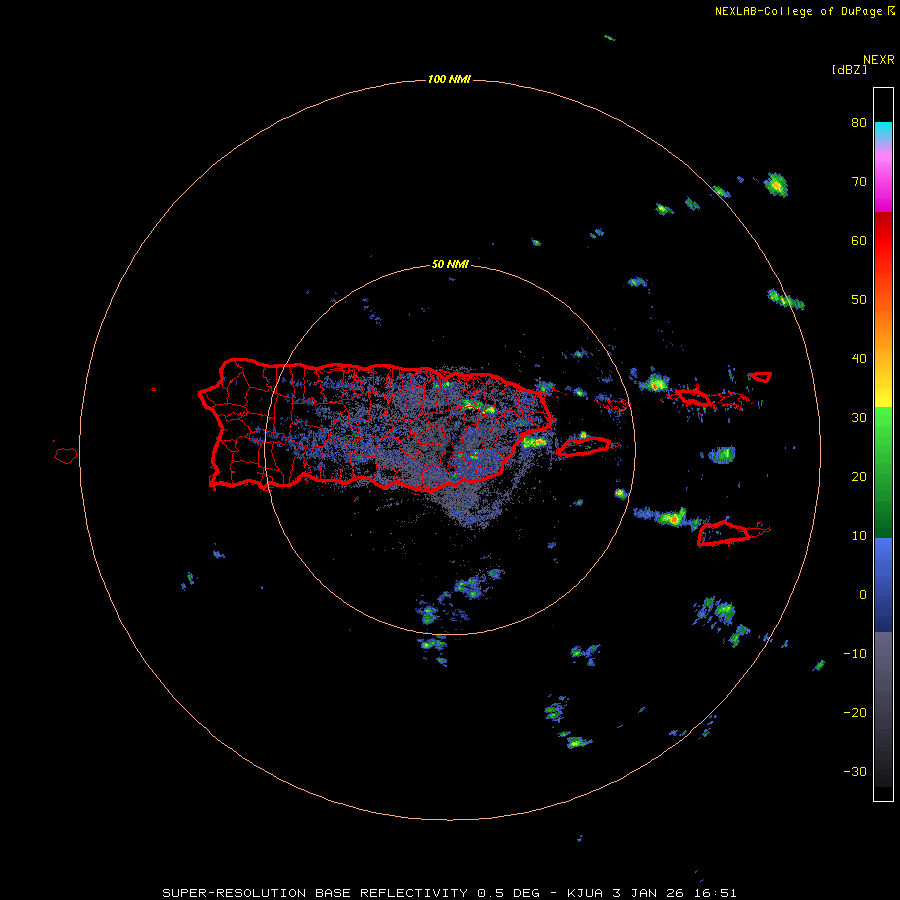900x900 pixels.
Task: Click the 20 value on dBZ scale
Action: coord(859,477)
